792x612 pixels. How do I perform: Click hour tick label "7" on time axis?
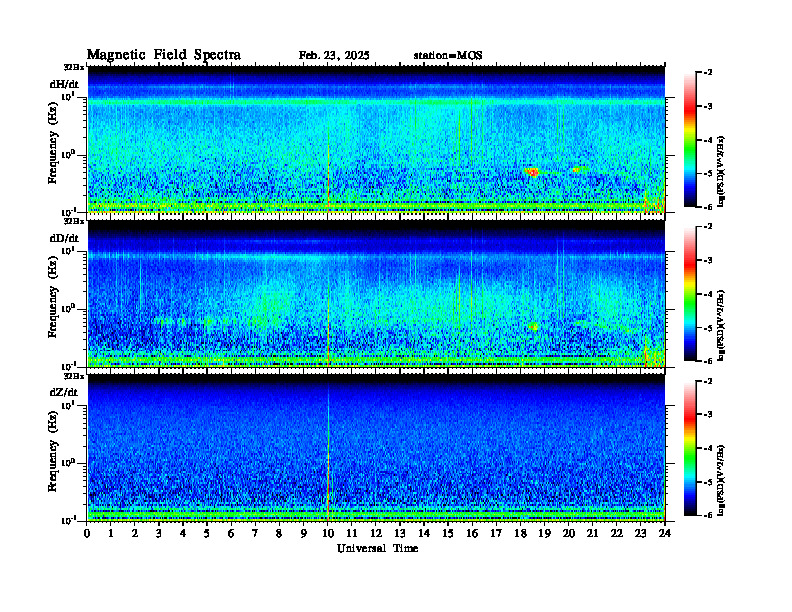point(255,534)
